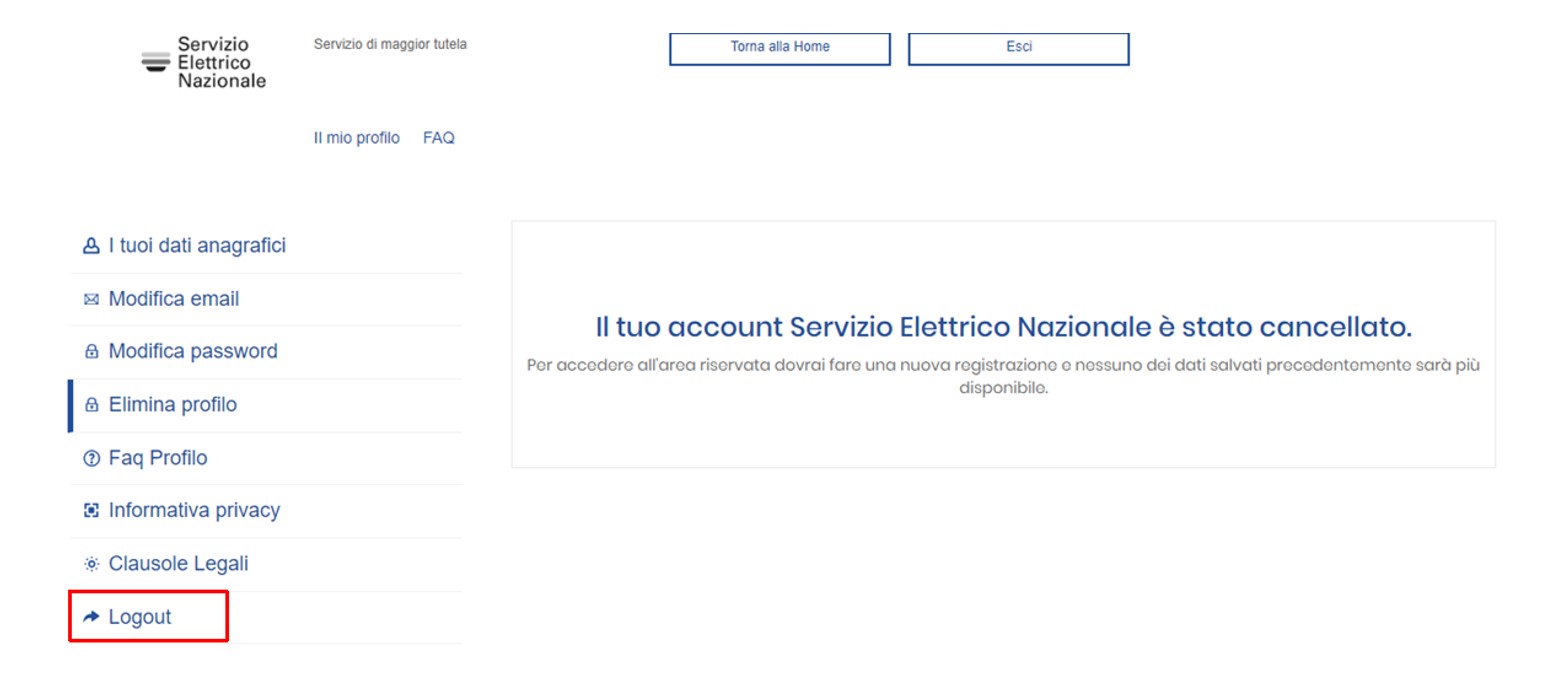
Task: Click the lock icon beside Modifica password
Action: 92,352
